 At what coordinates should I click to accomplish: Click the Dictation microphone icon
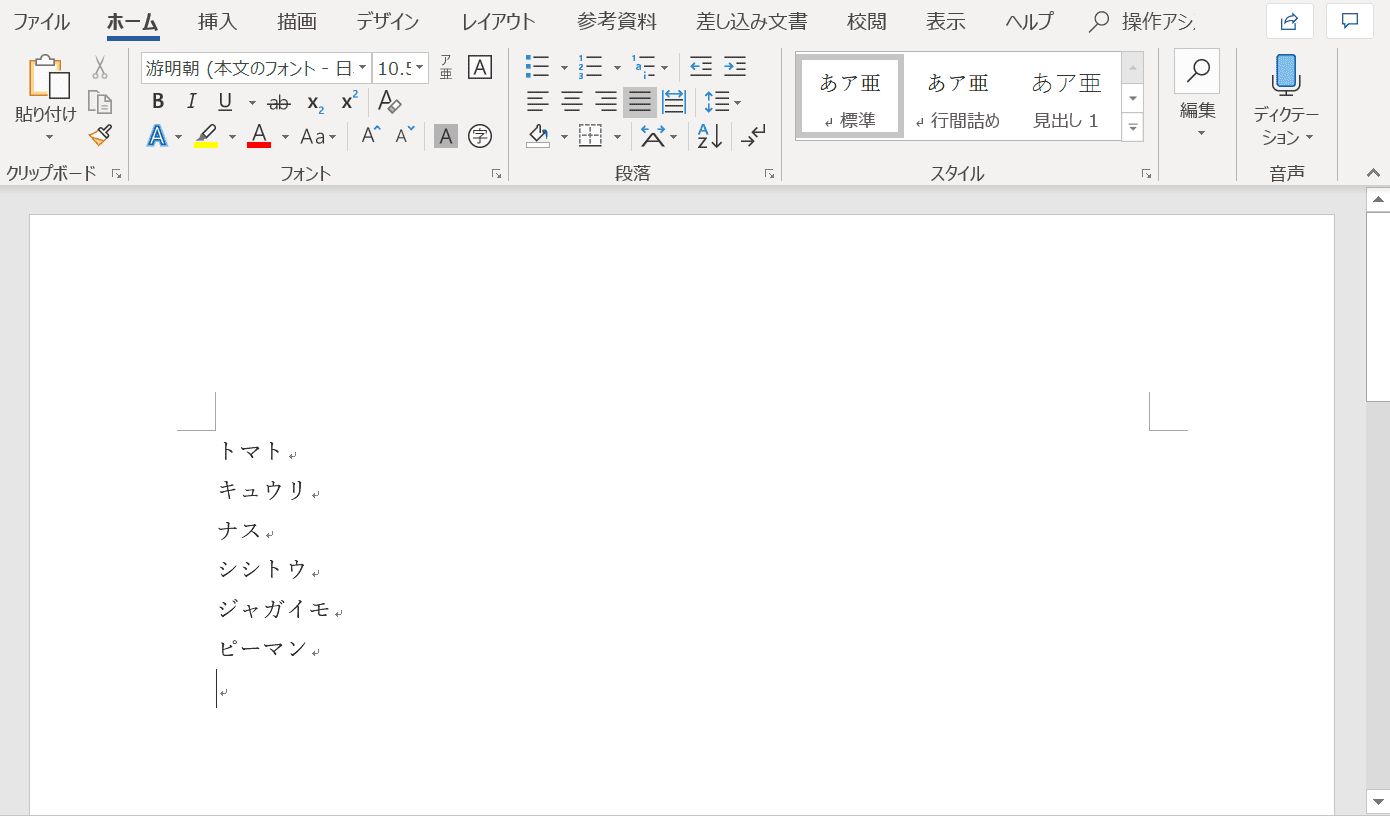coord(1286,76)
